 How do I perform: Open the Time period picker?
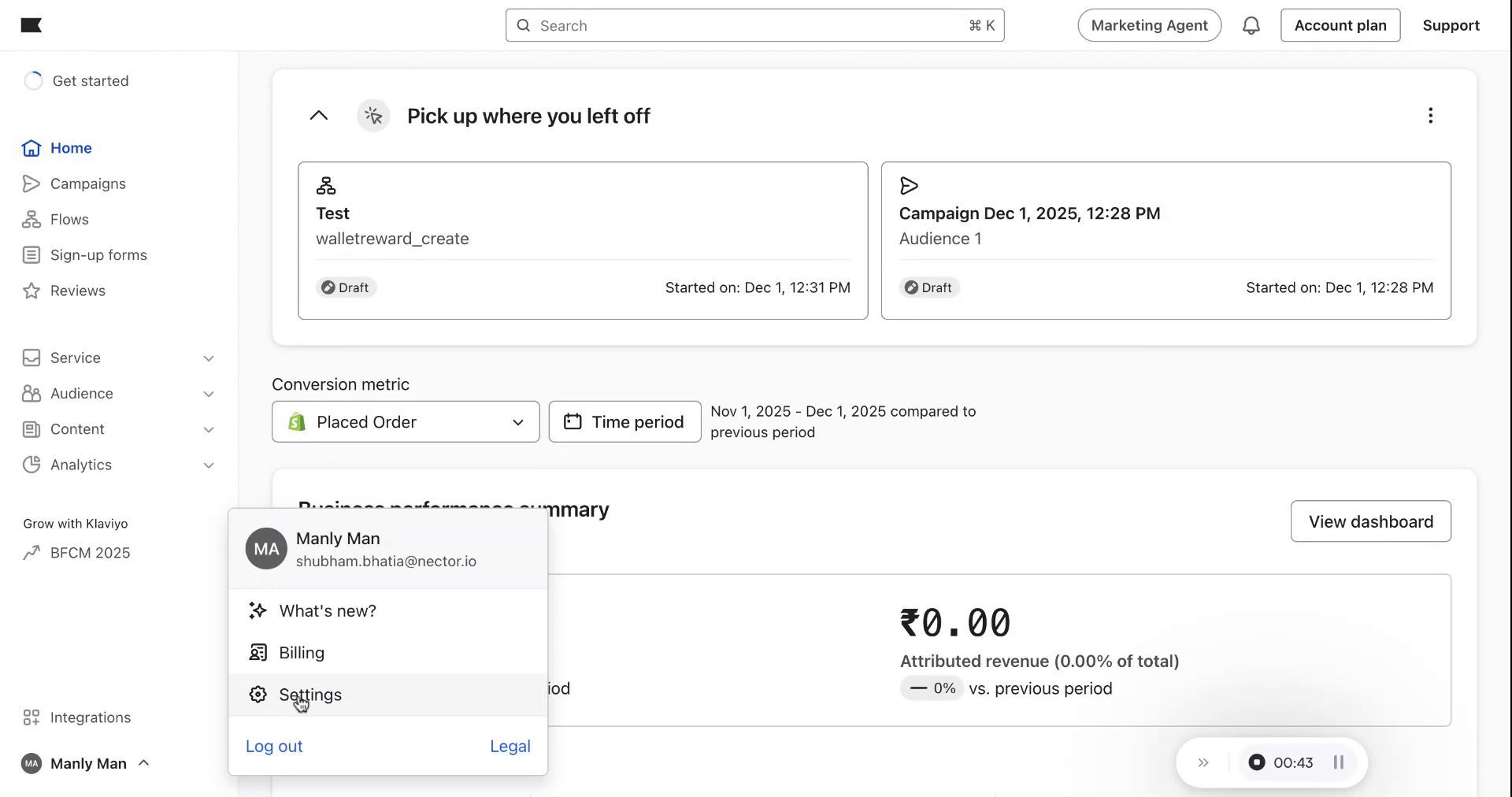624,422
